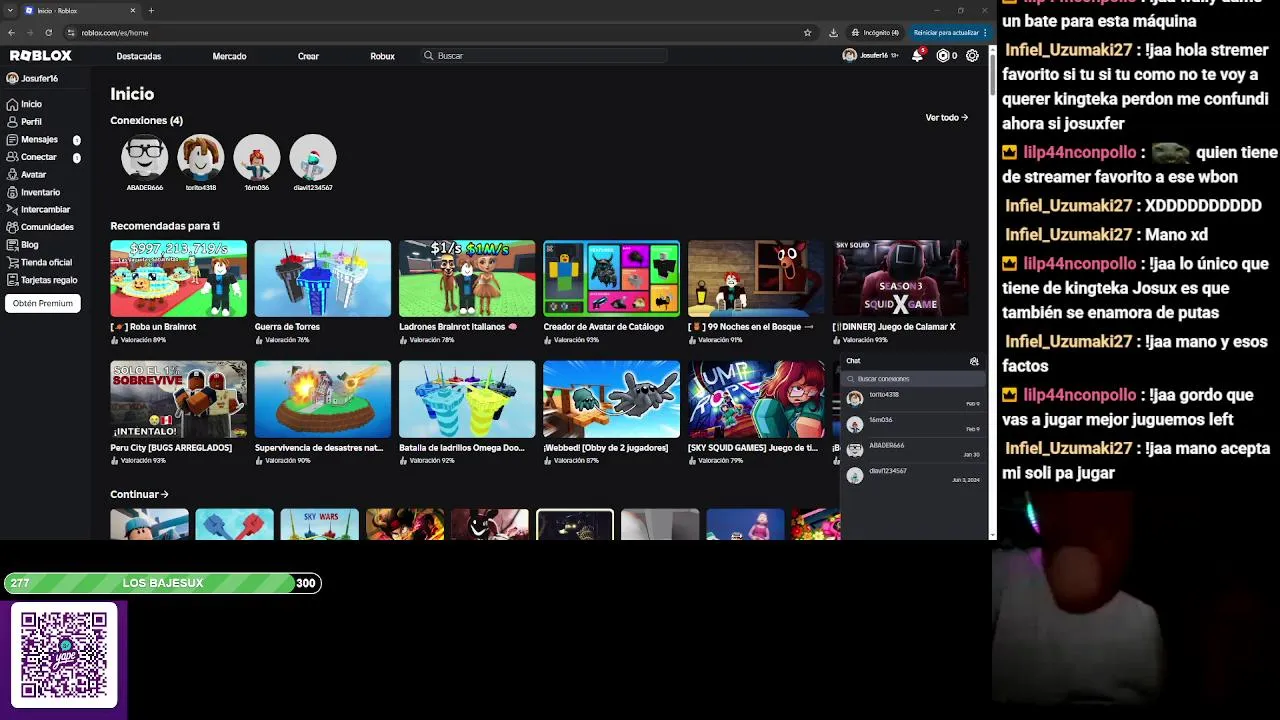This screenshot has height=720, width=1280.
Task: Open the Incógnito indicator
Action: [875, 32]
